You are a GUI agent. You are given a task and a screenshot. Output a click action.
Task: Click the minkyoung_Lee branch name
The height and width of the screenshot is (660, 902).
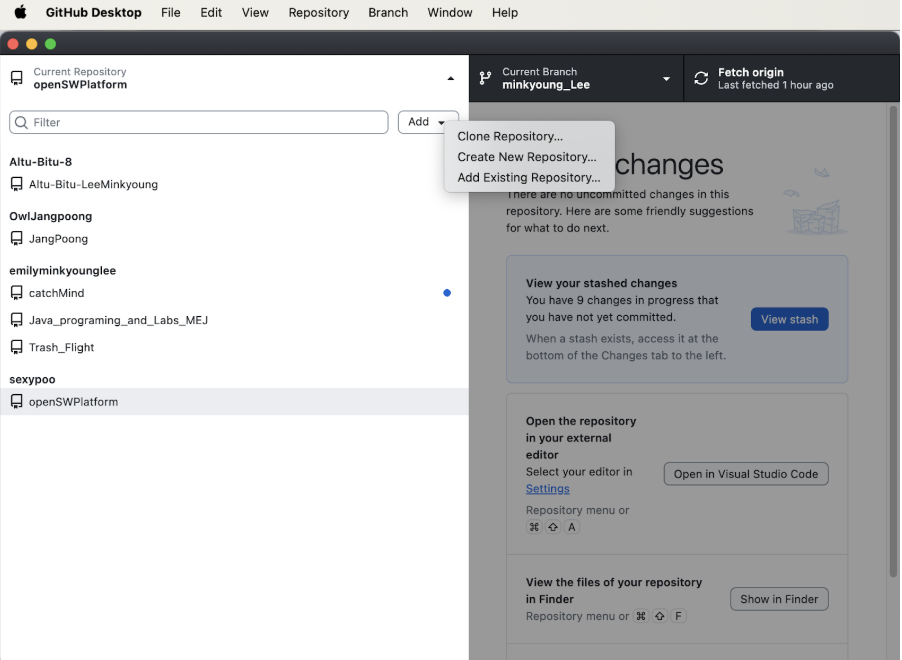tap(546, 85)
